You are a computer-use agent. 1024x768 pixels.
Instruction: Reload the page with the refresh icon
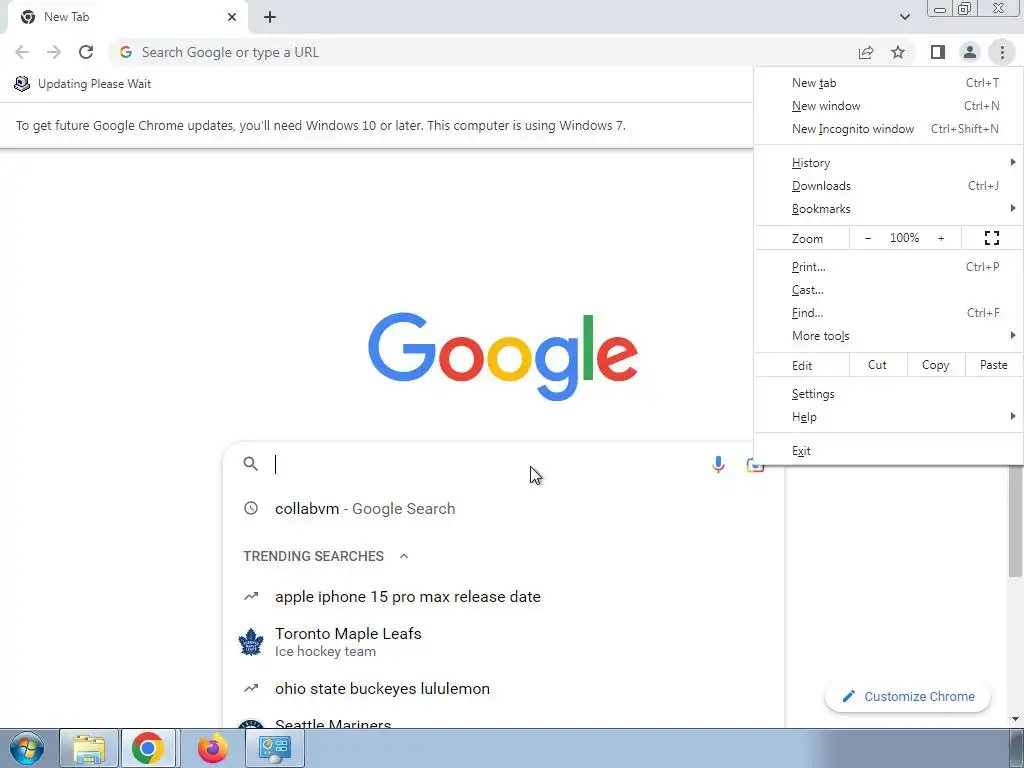pos(86,52)
